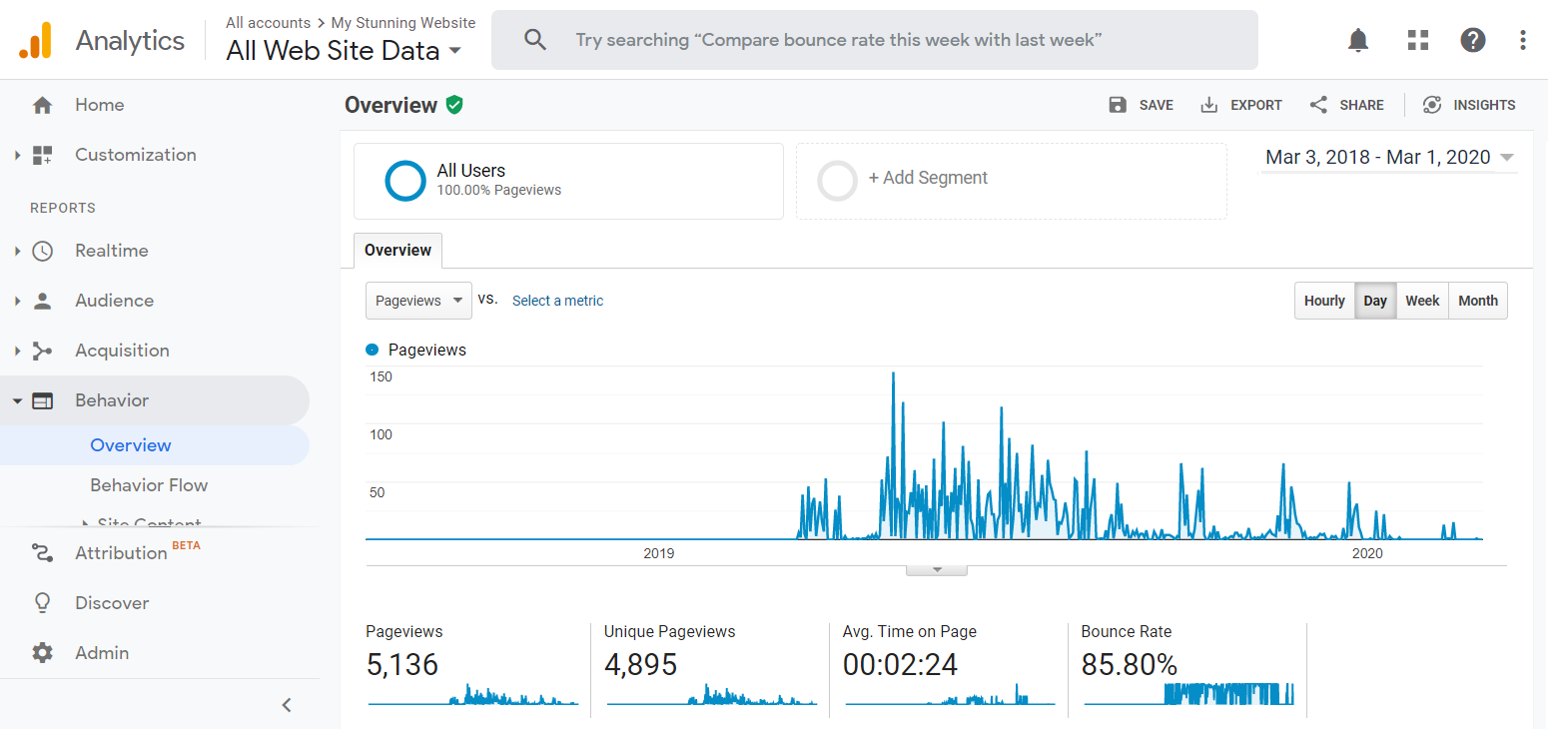Switch the graph to Week view

(x=1422, y=301)
